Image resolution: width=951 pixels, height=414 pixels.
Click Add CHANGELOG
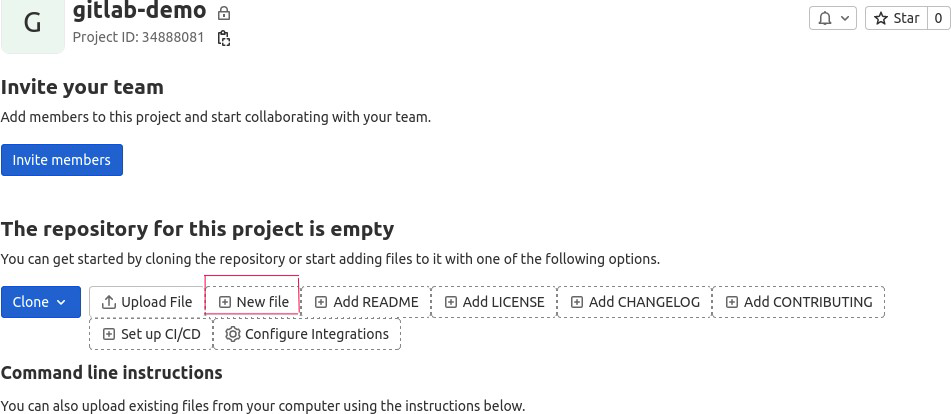point(634,302)
